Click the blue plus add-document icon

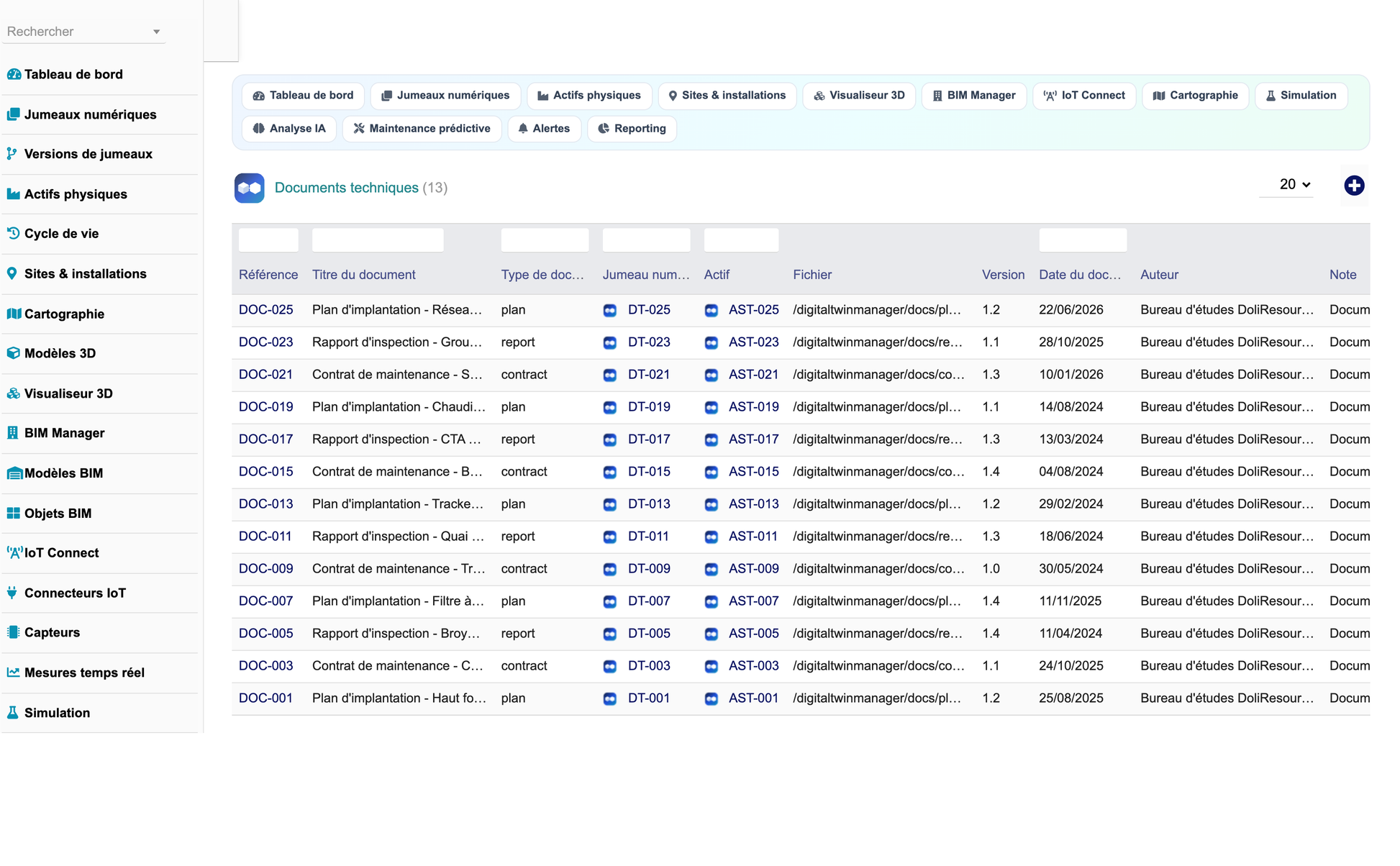point(1354,186)
